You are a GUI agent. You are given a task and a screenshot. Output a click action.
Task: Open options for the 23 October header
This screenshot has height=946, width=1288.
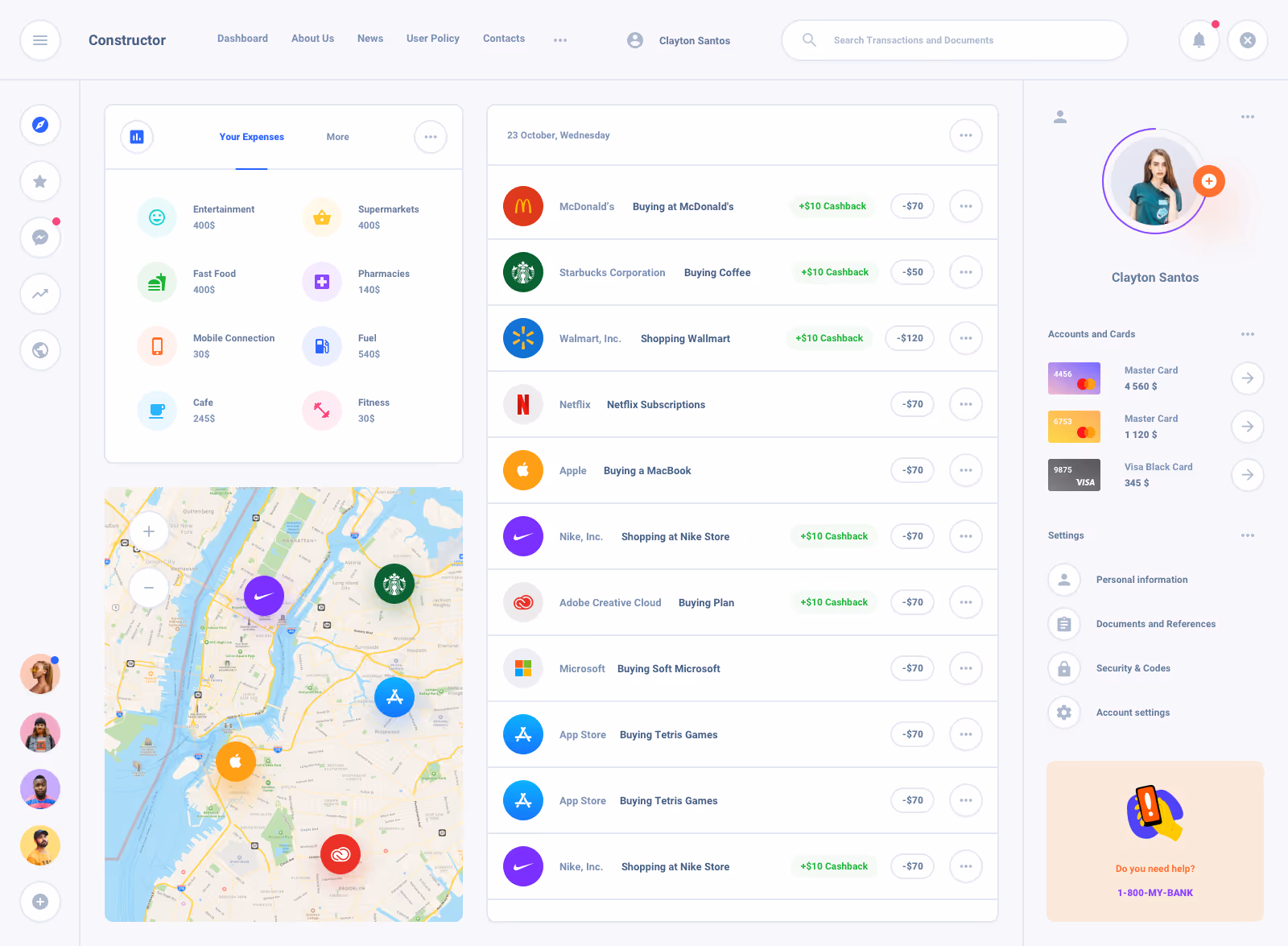tap(966, 135)
